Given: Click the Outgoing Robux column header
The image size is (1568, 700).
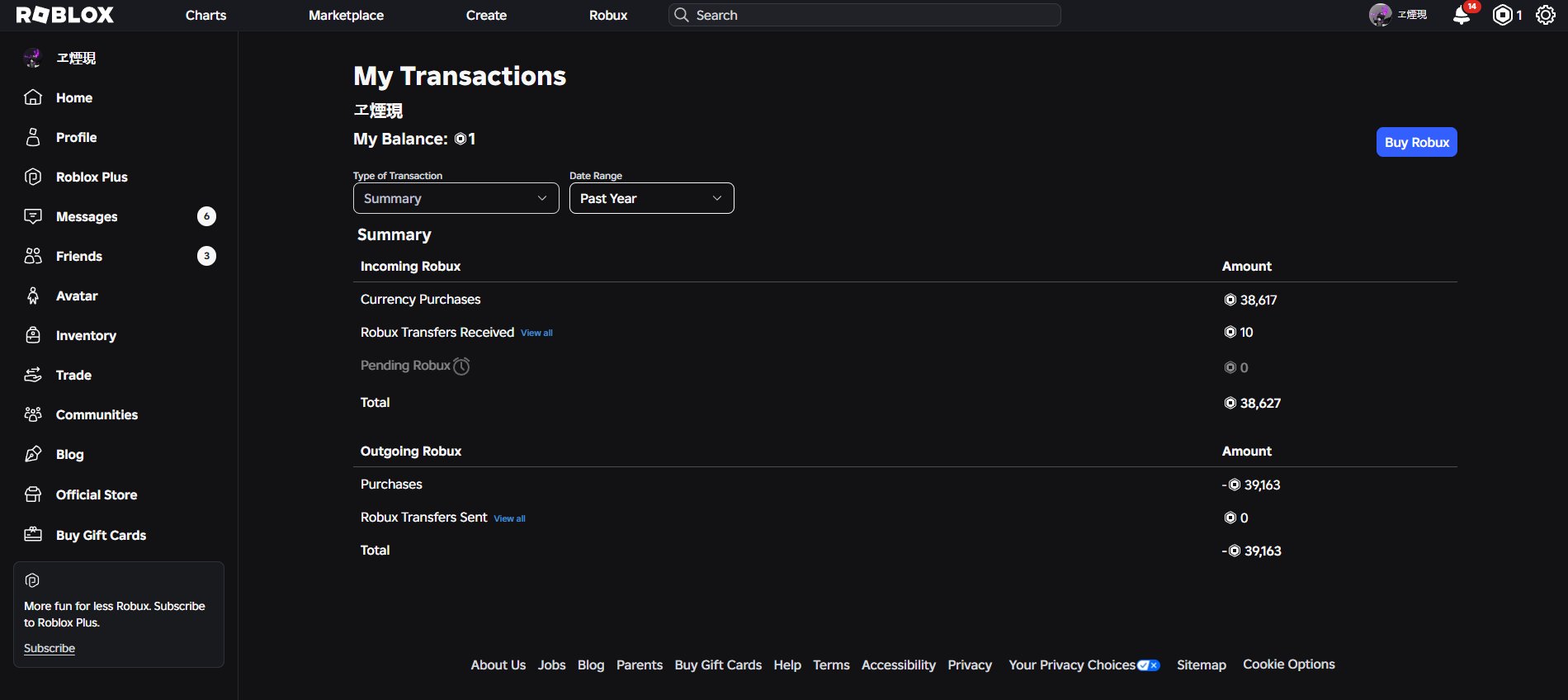Looking at the screenshot, I should [x=411, y=451].
